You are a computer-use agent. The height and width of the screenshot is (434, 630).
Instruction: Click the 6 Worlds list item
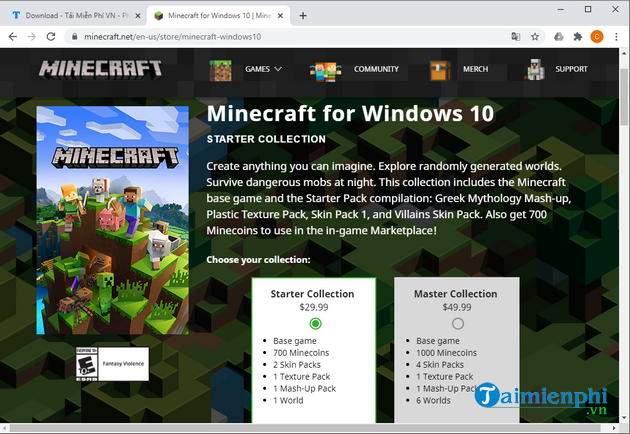[433, 401]
